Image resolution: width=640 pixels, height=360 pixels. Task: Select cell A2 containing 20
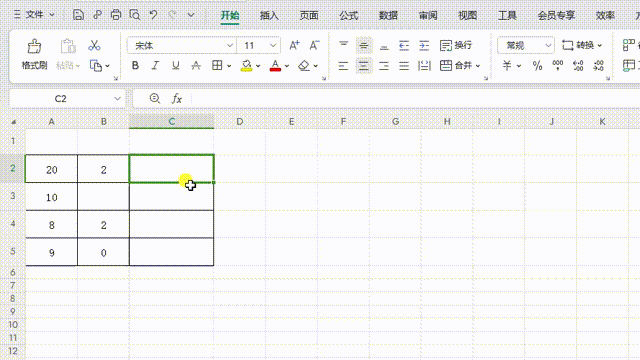click(x=51, y=169)
